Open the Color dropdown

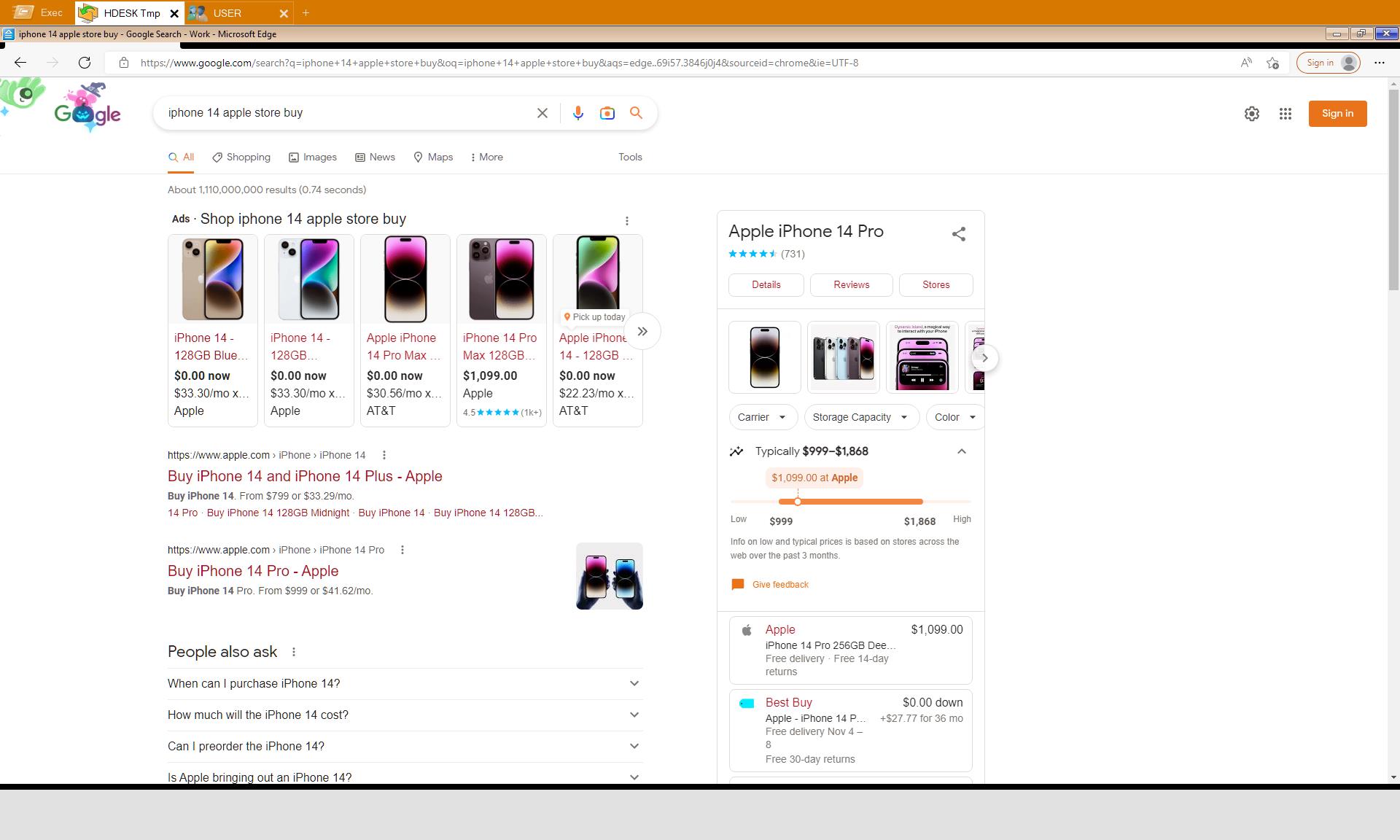pos(955,417)
